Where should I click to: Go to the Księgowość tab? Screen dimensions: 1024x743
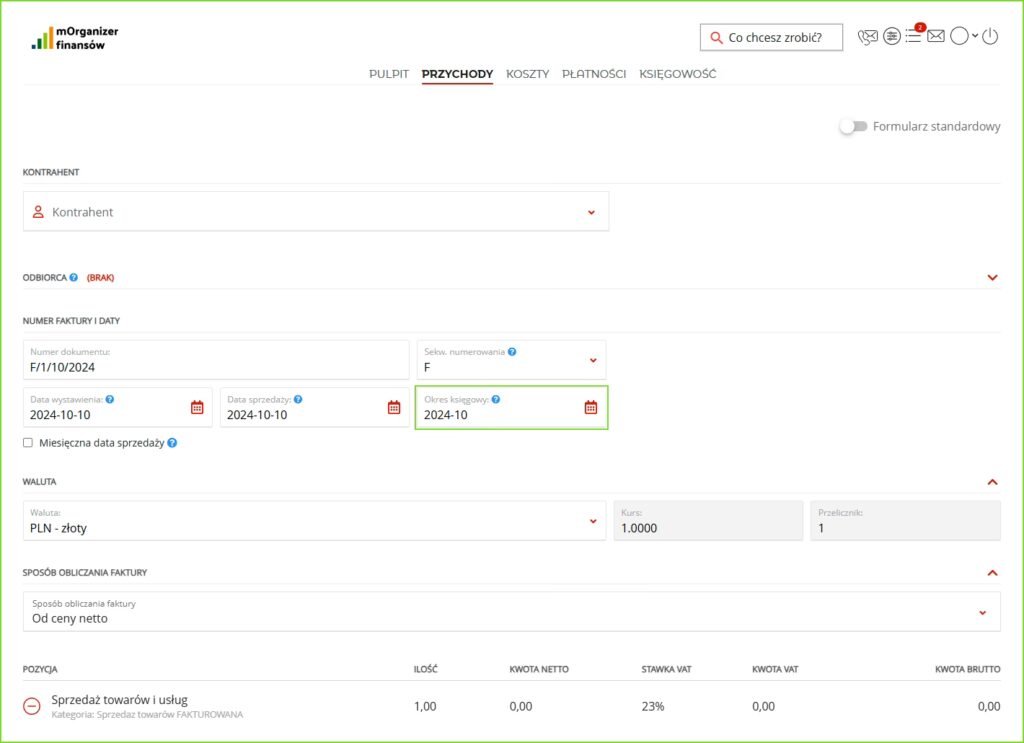(x=677, y=74)
